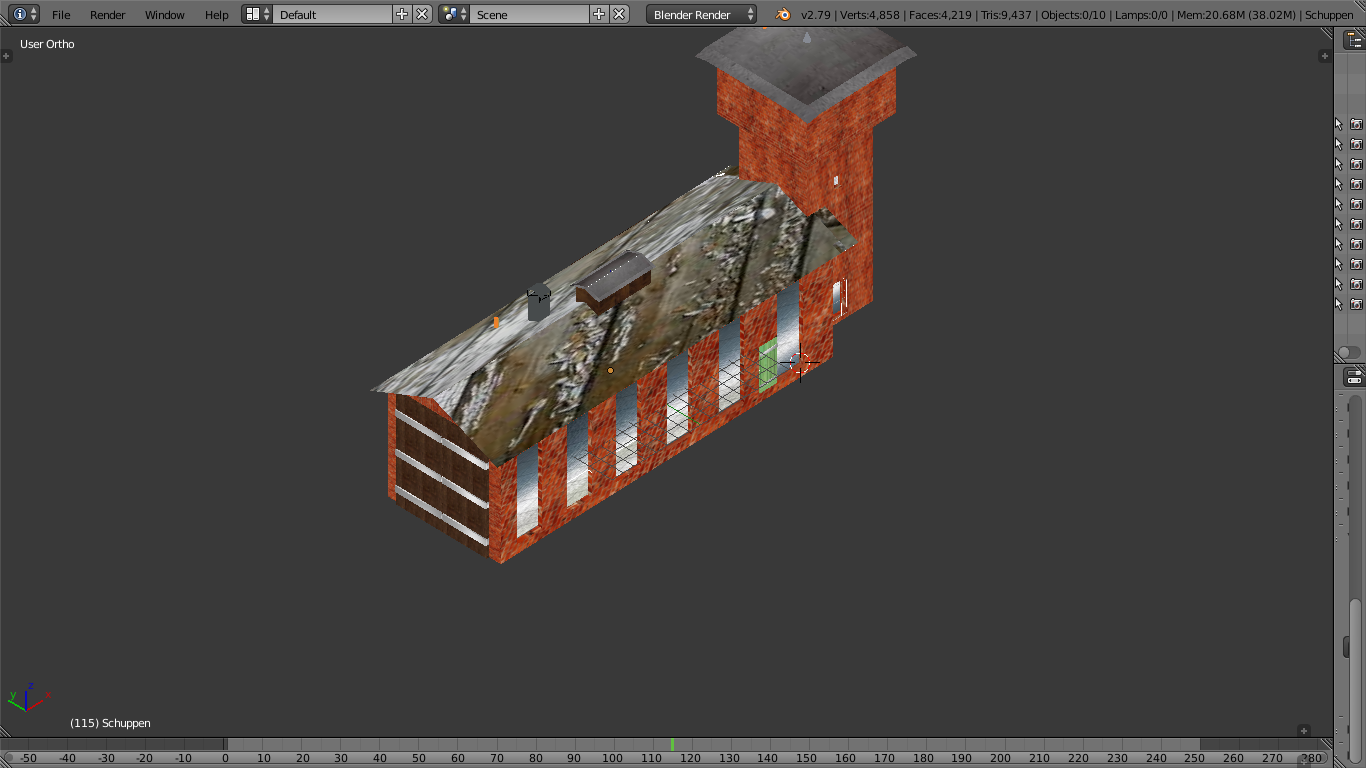This screenshot has height=768, width=1366.
Task: Click the Blender logo icon
Action: (x=783, y=14)
